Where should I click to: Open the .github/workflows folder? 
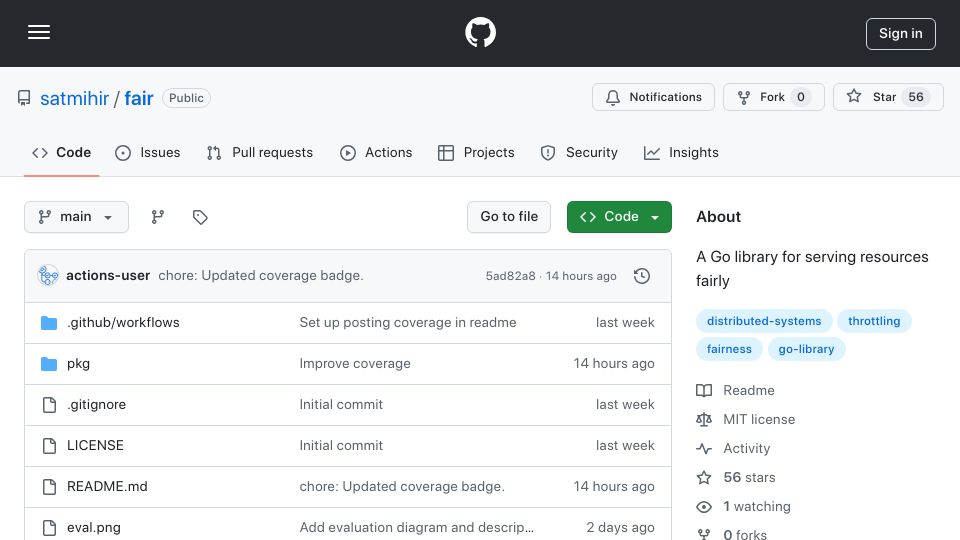tap(123, 323)
